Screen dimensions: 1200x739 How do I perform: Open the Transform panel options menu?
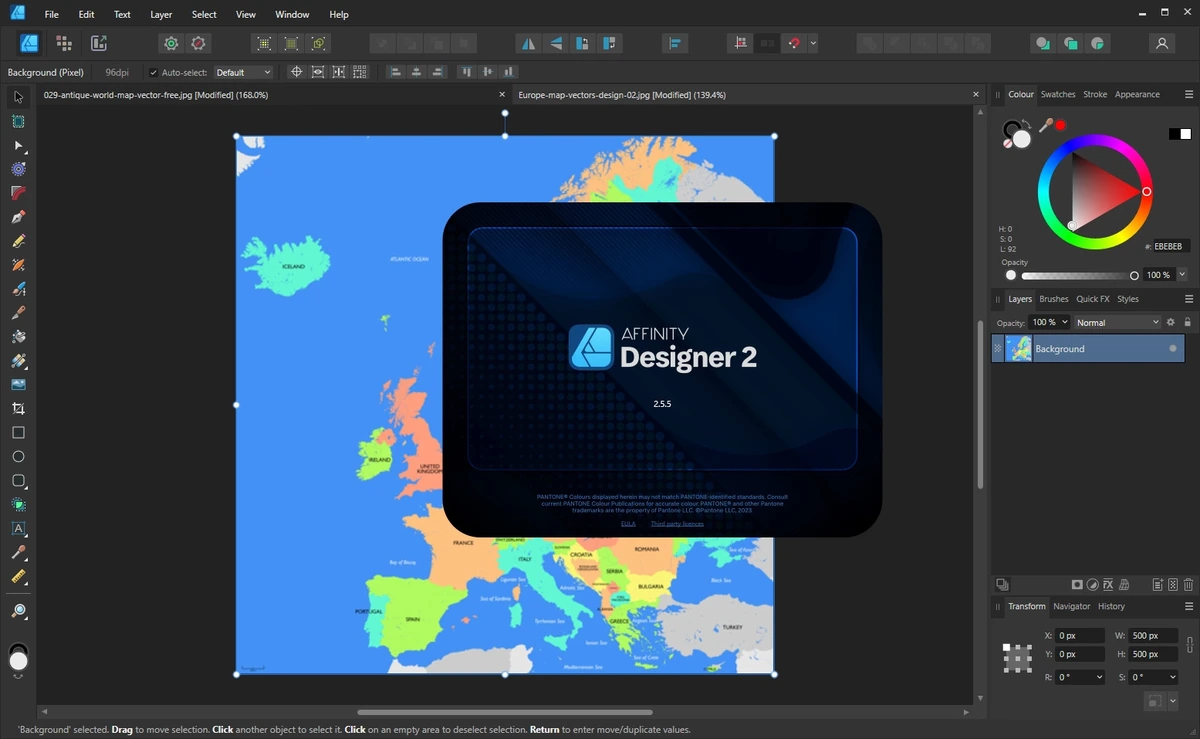click(x=1189, y=606)
